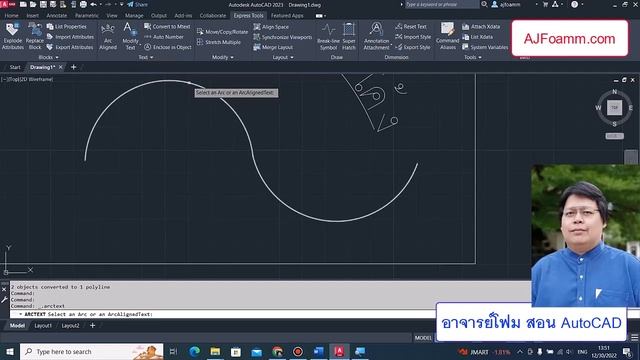640x360 pixels.
Task: Expand the Layout panel dropdown
Action: click(x=283, y=58)
